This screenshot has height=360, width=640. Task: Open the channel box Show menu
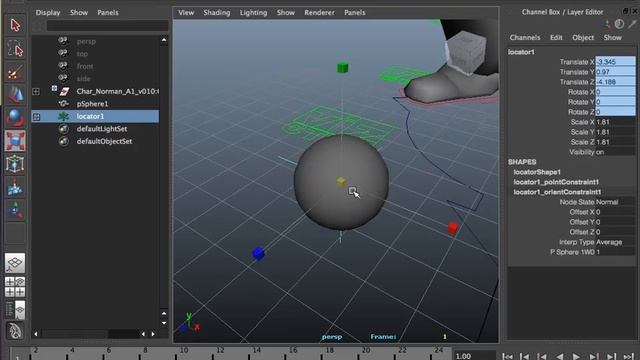tap(613, 38)
